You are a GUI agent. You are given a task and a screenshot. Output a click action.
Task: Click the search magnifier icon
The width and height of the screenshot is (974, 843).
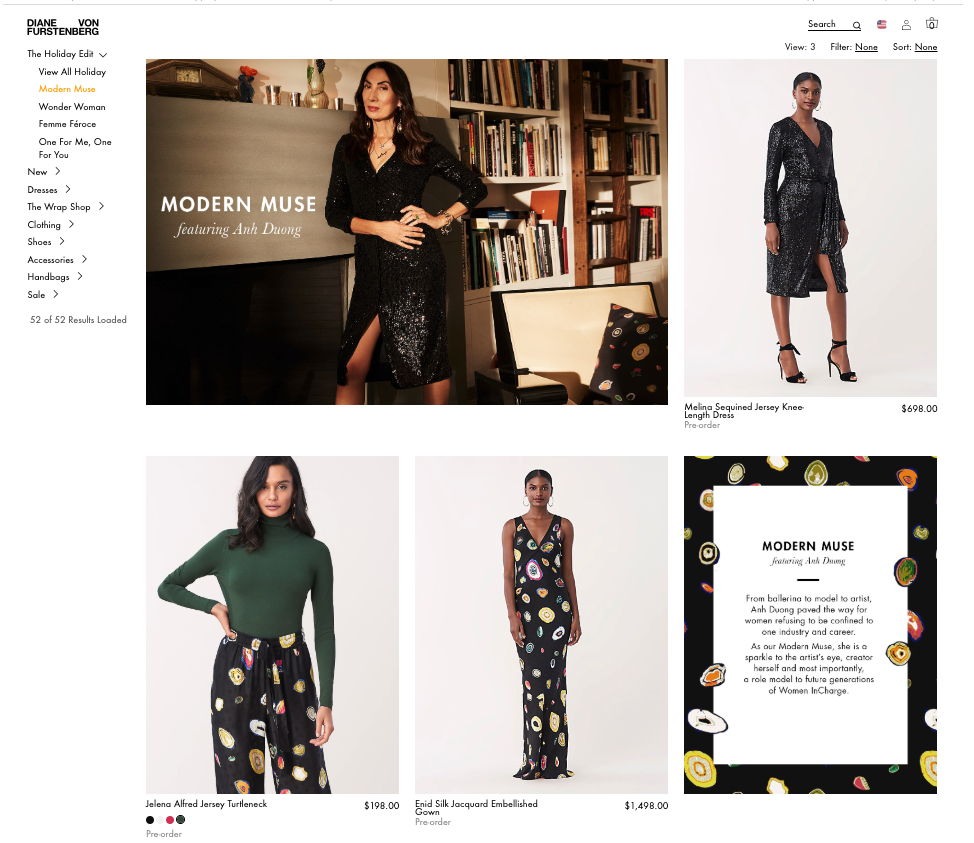coord(857,25)
